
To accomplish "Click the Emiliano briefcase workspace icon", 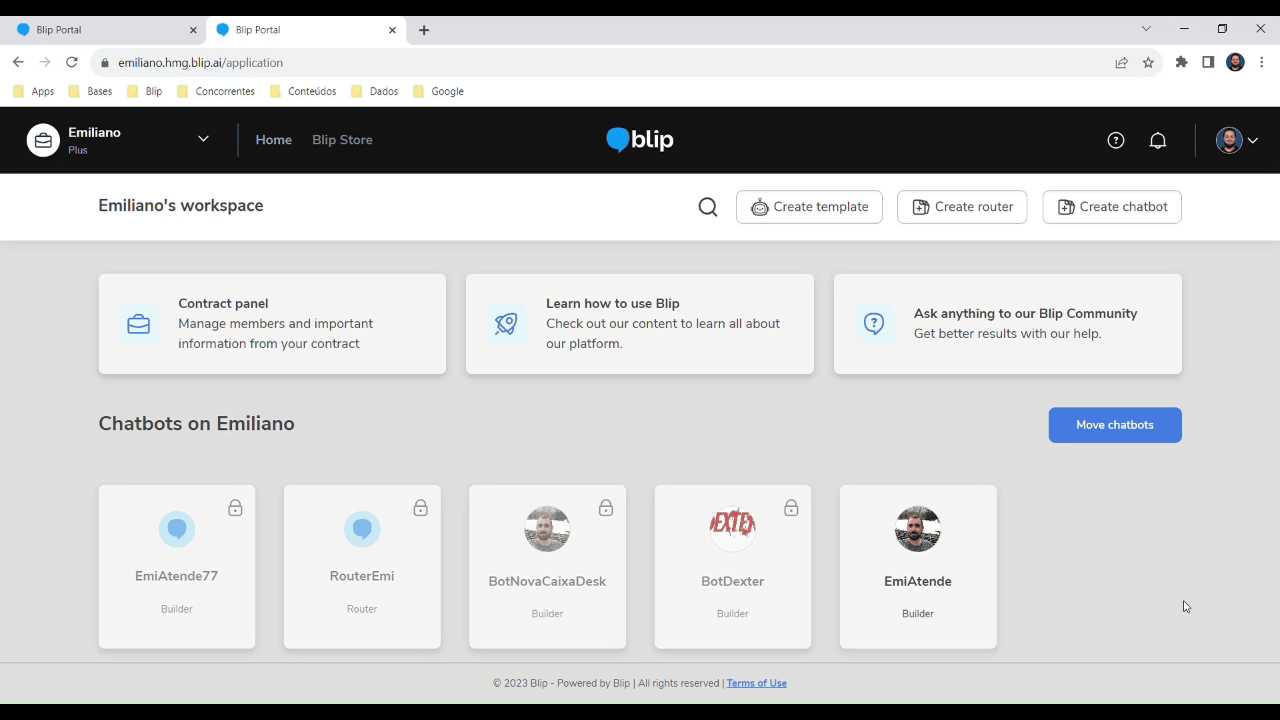I will [43, 140].
